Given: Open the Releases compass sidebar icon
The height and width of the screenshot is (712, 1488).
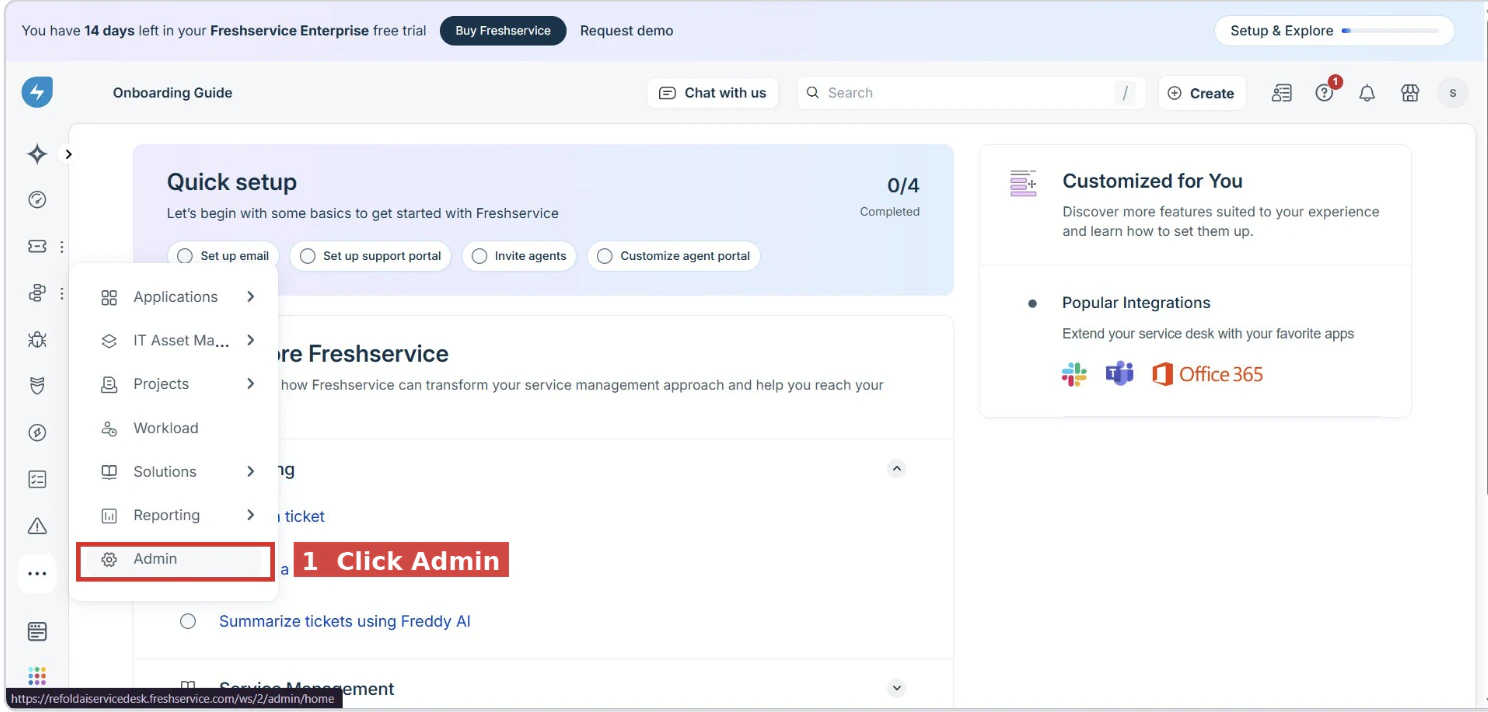Looking at the screenshot, I should 37,433.
